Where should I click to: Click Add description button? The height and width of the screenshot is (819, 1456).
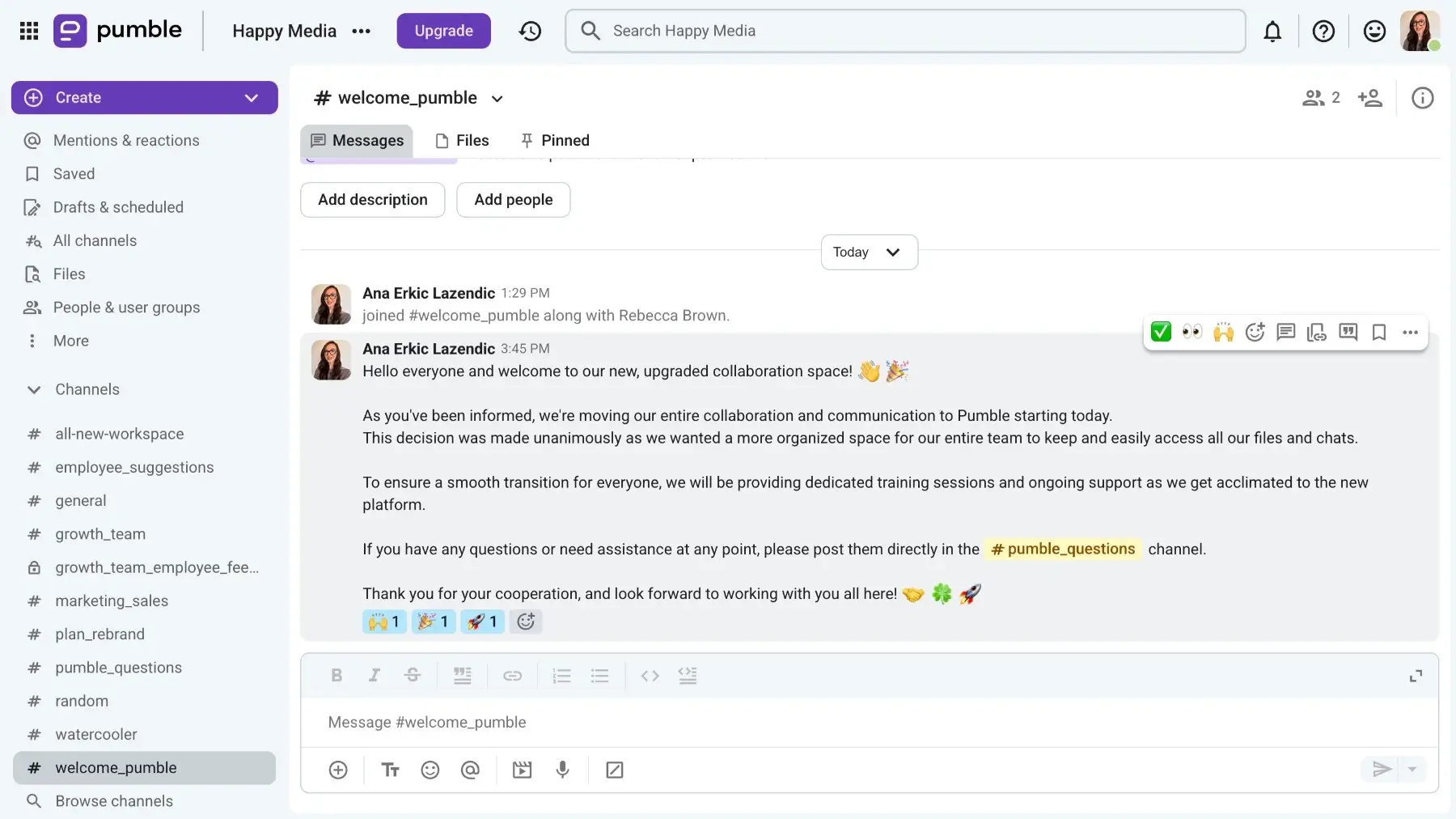click(373, 200)
